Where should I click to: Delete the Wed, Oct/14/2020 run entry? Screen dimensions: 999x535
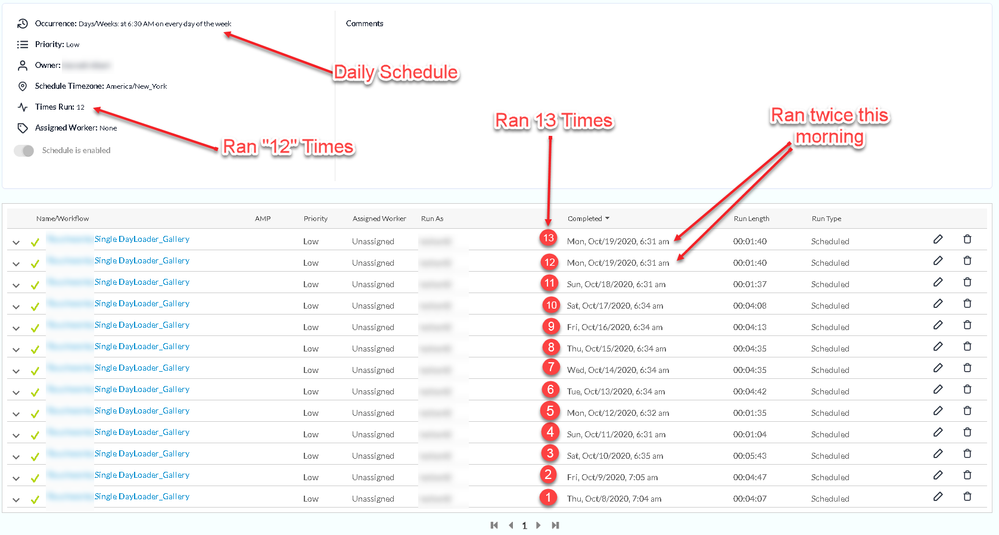coord(967,368)
